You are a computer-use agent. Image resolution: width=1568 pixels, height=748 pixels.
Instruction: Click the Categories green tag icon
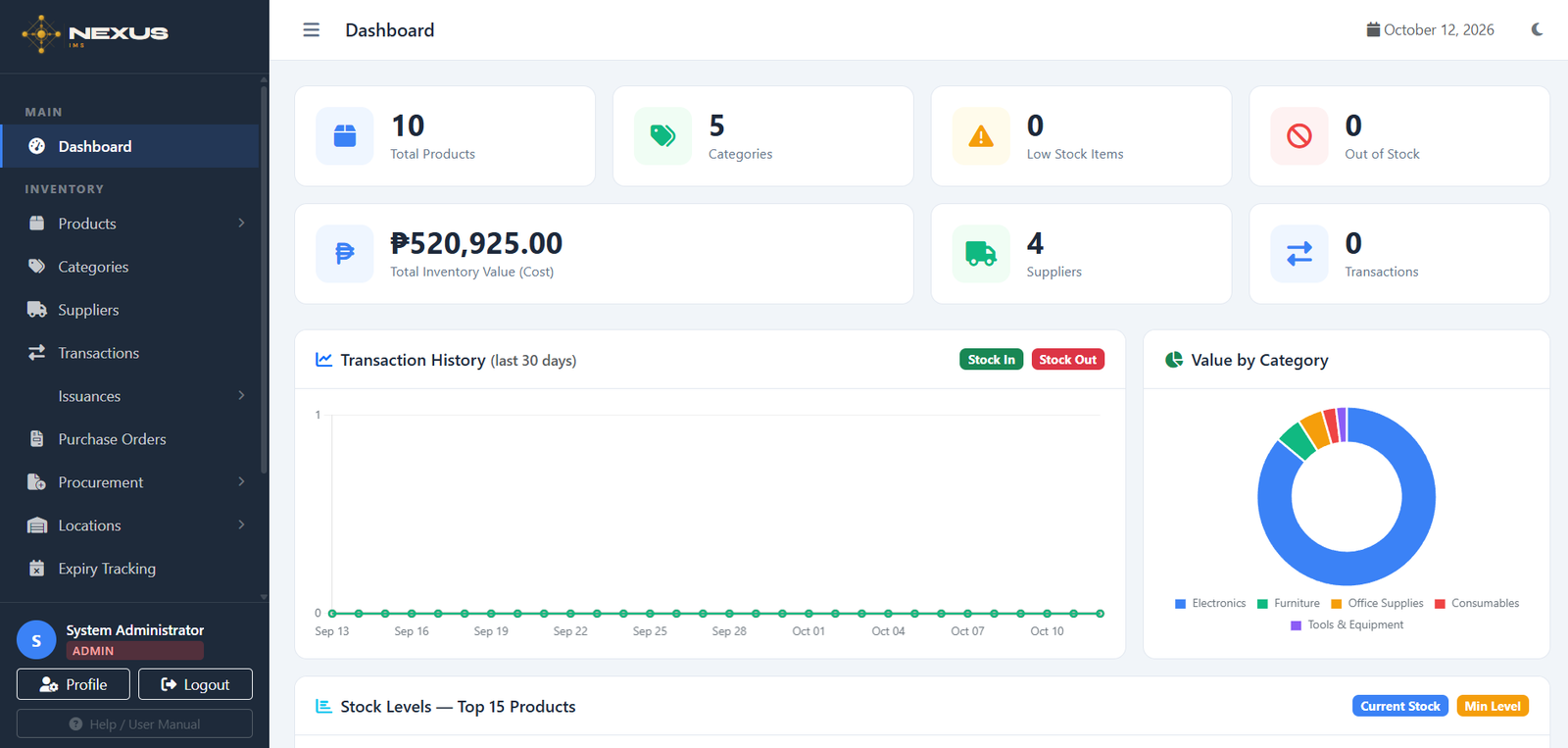coord(662,136)
